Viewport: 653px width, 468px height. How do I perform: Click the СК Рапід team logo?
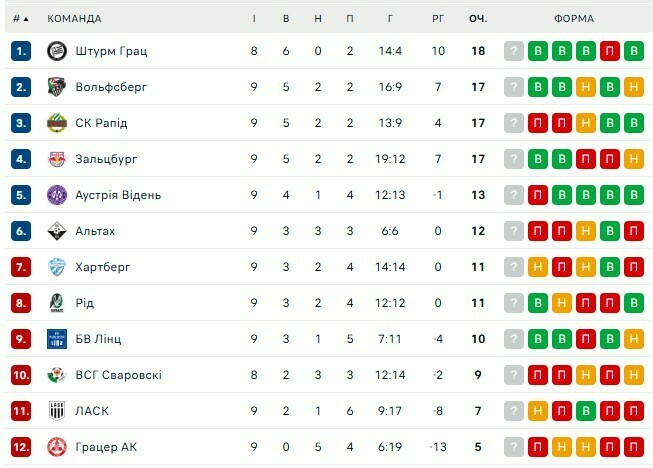56,123
